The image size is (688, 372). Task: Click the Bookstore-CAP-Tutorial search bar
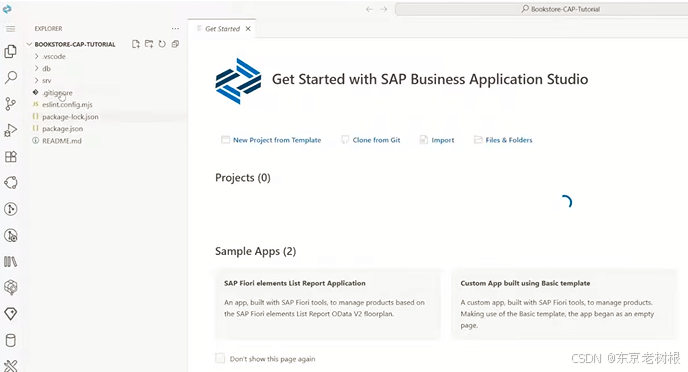[541, 9]
